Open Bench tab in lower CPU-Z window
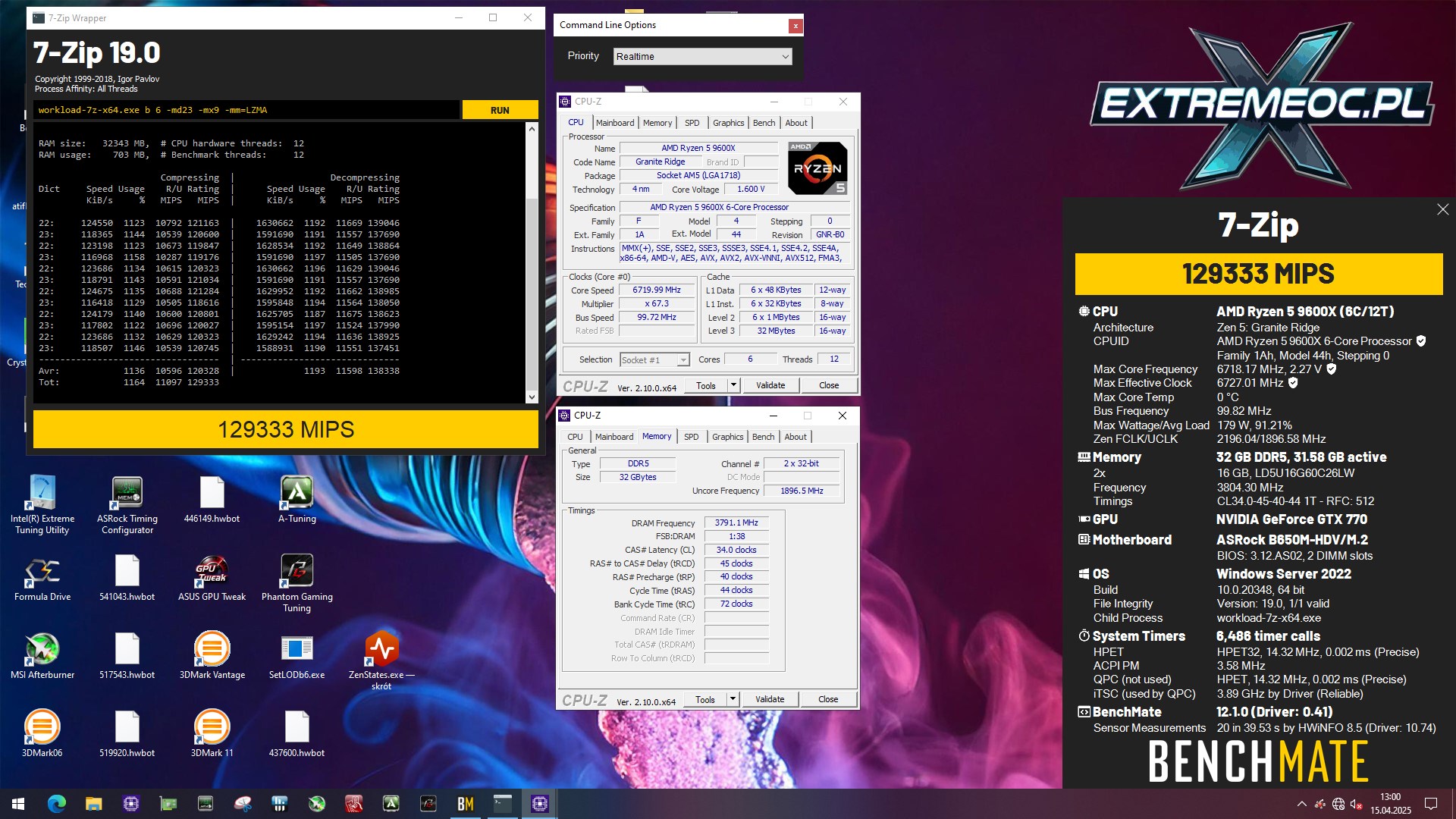Screen dimensions: 1456x819 [764, 437]
